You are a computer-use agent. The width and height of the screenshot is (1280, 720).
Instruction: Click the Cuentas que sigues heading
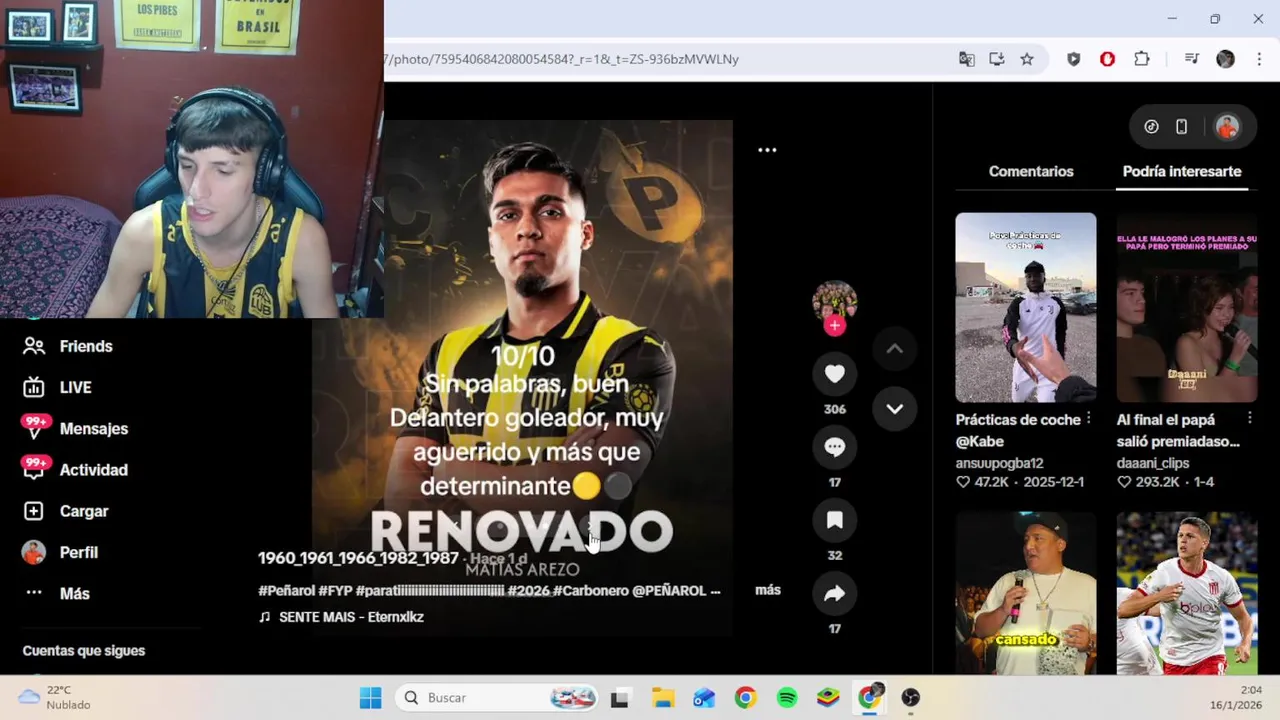pos(84,650)
